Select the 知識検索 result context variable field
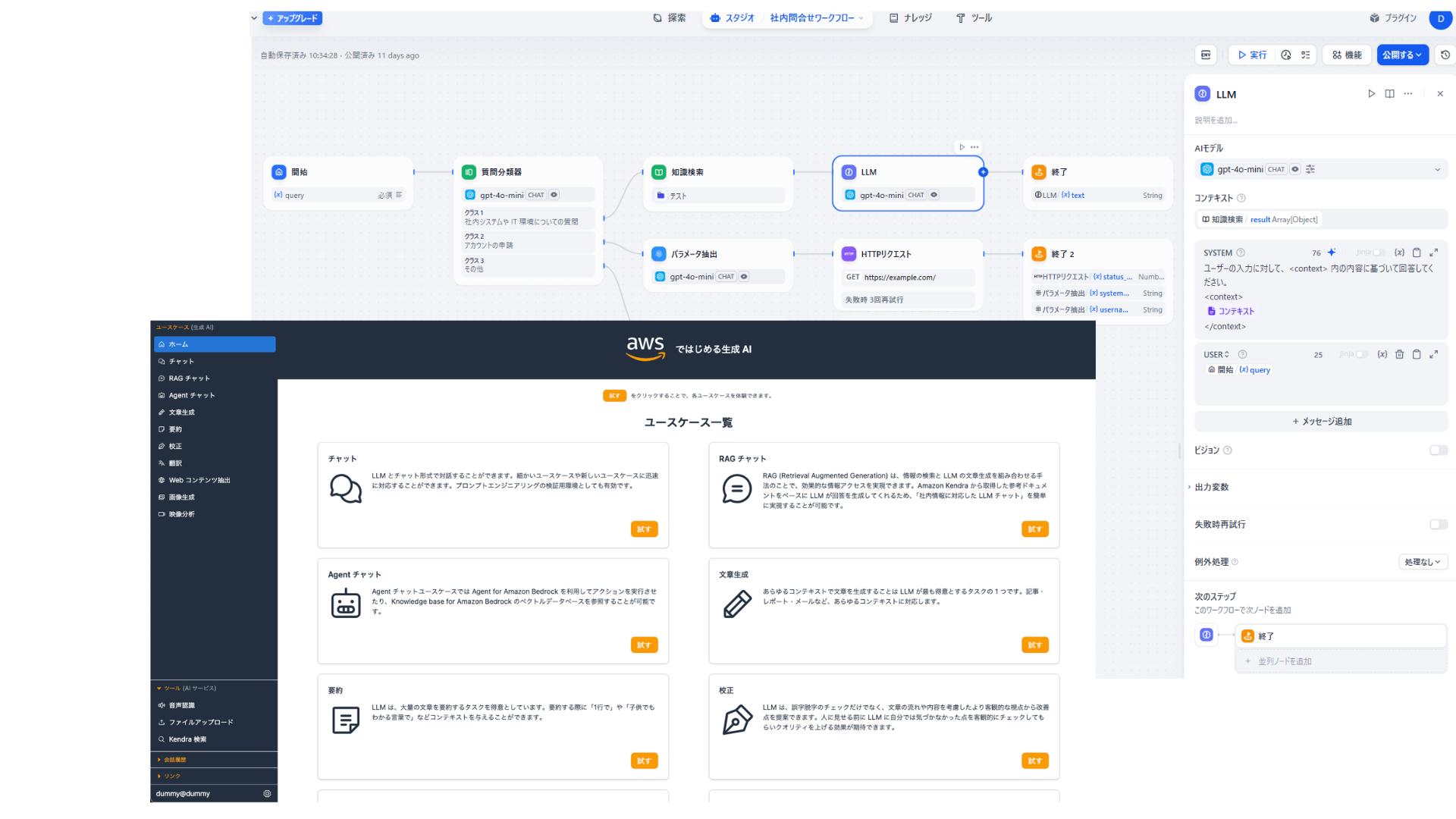Image resolution: width=1456 pixels, height=819 pixels. click(1321, 219)
